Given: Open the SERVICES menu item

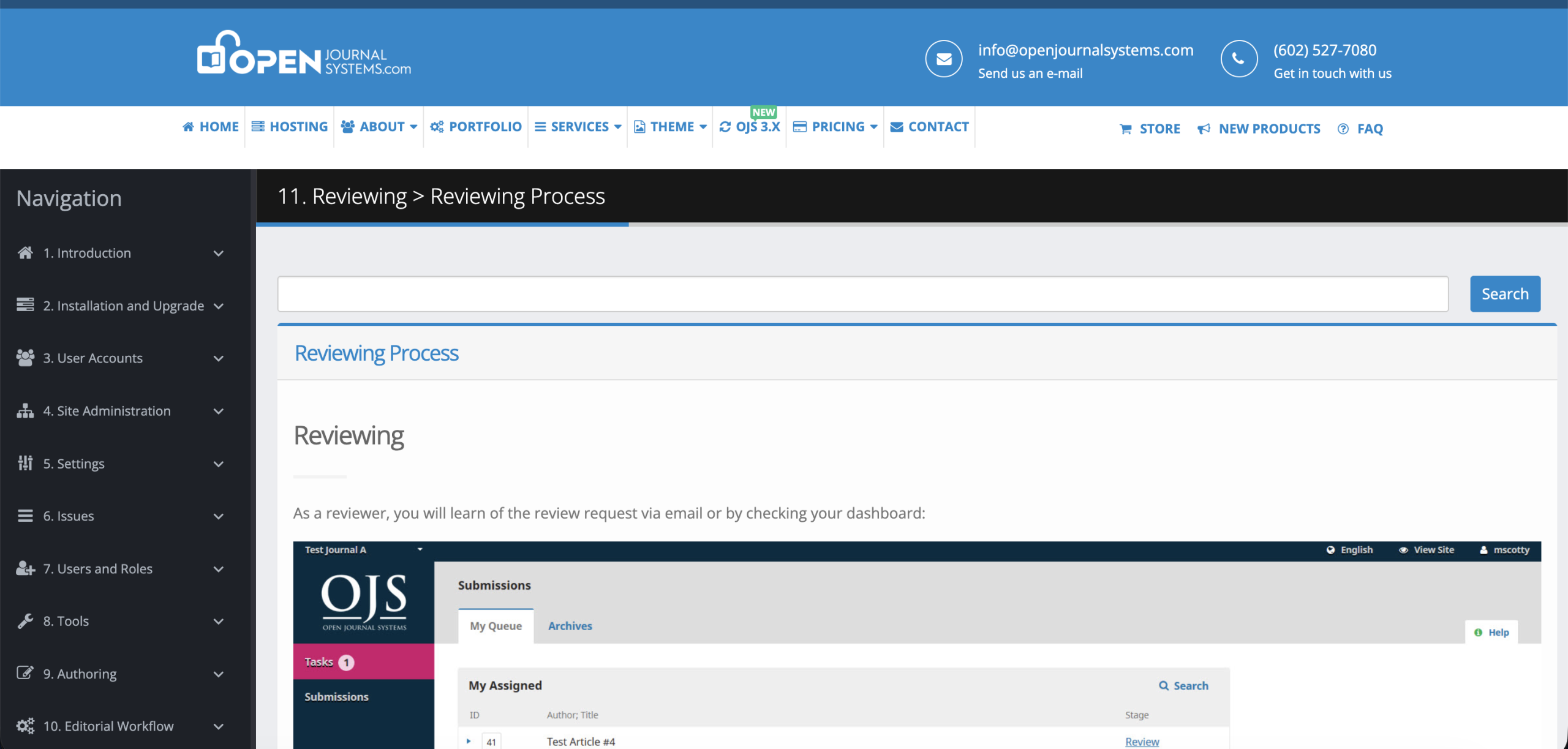Looking at the screenshot, I should point(578,127).
